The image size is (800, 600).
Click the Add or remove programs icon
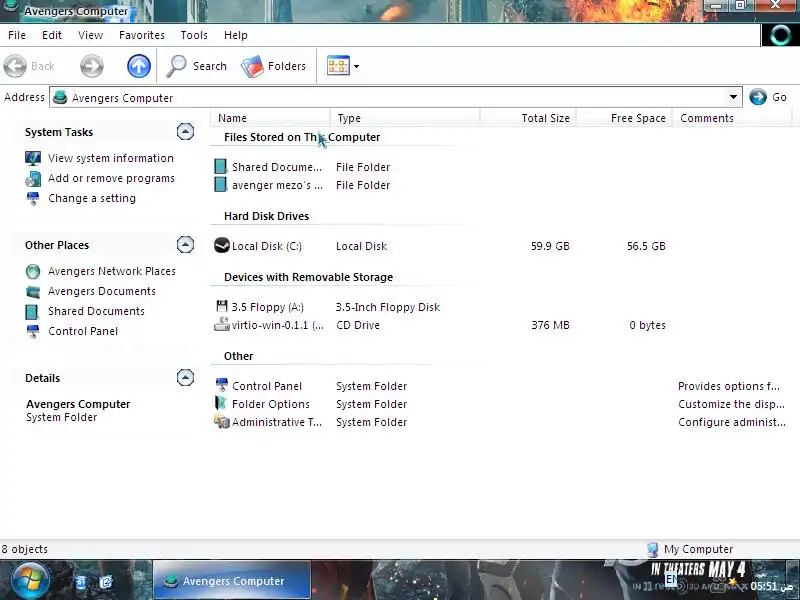[33, 179]
